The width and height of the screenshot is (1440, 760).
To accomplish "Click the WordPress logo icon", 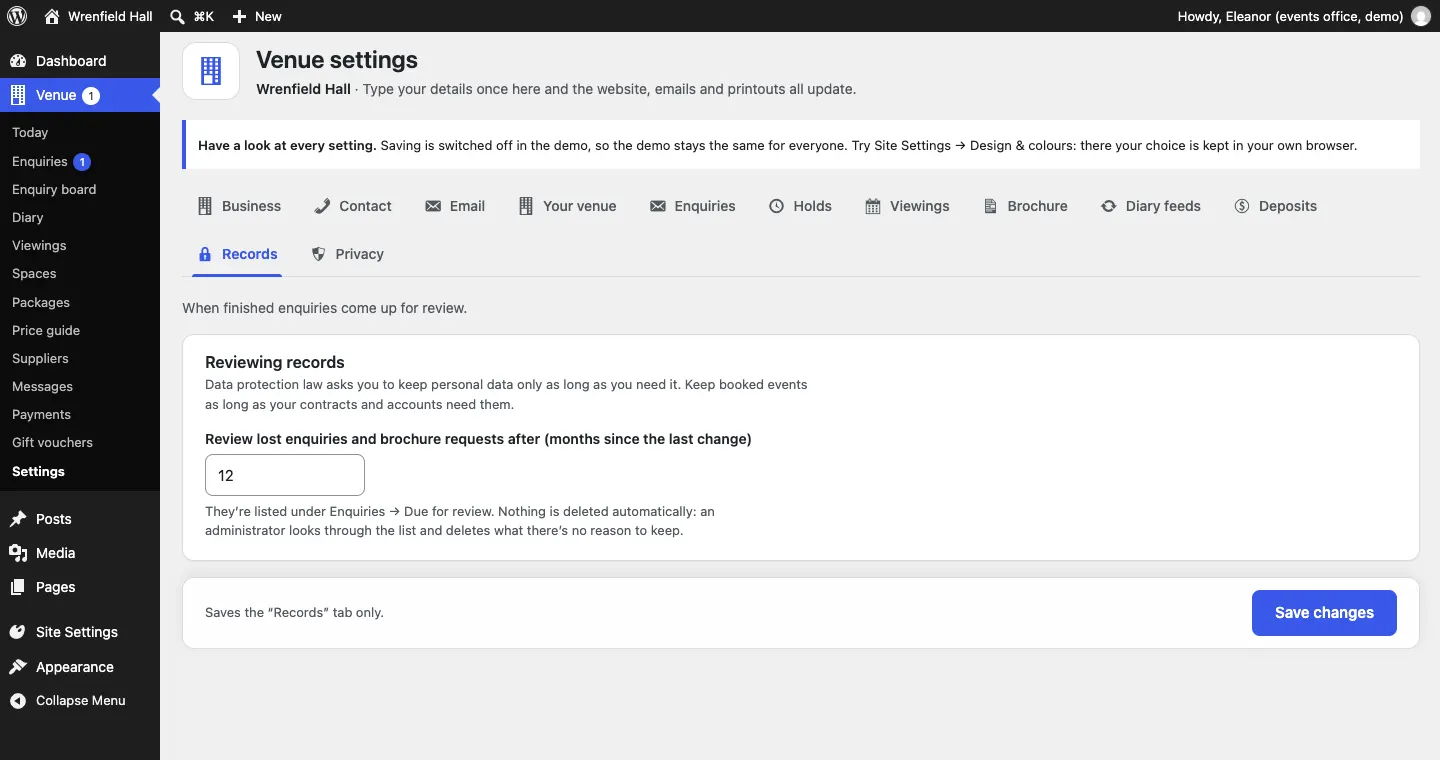I will pyautogui.click(x=17, y=16).
